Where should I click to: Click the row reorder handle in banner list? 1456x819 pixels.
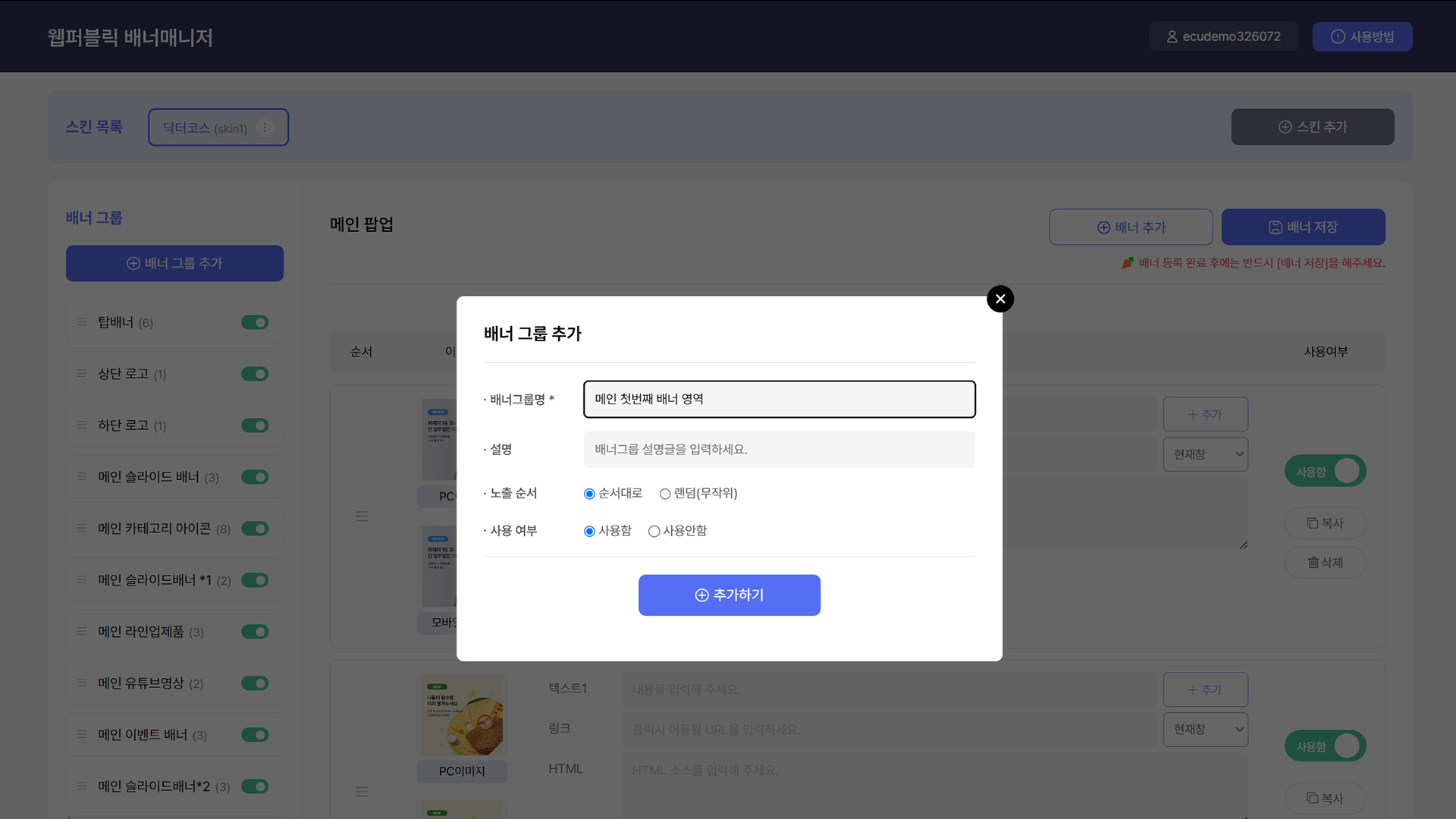362,516
